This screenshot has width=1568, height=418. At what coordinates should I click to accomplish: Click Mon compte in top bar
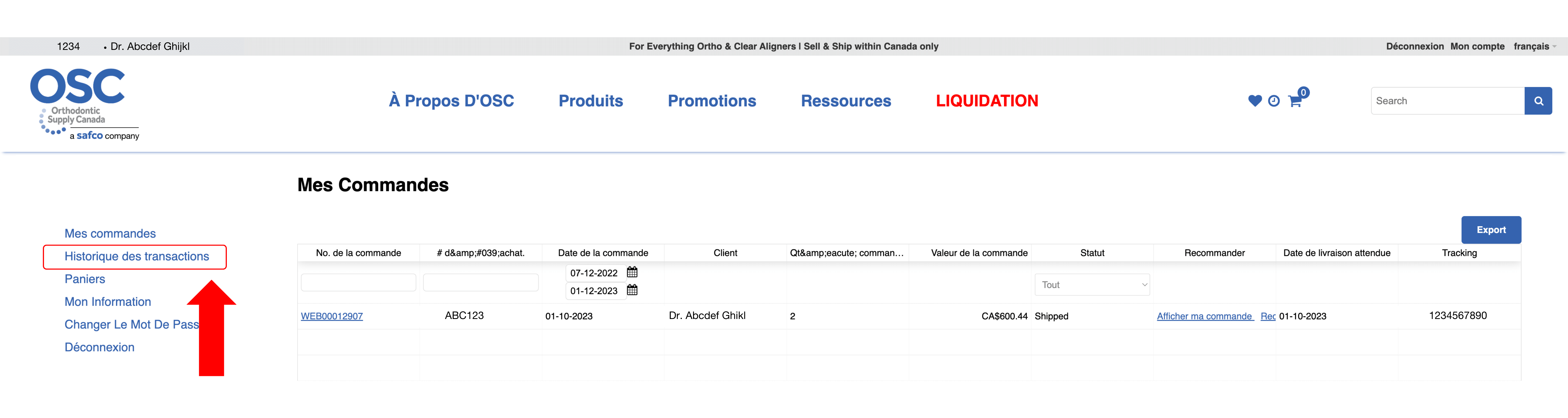pyautogui.click(x=1477, y=46)
